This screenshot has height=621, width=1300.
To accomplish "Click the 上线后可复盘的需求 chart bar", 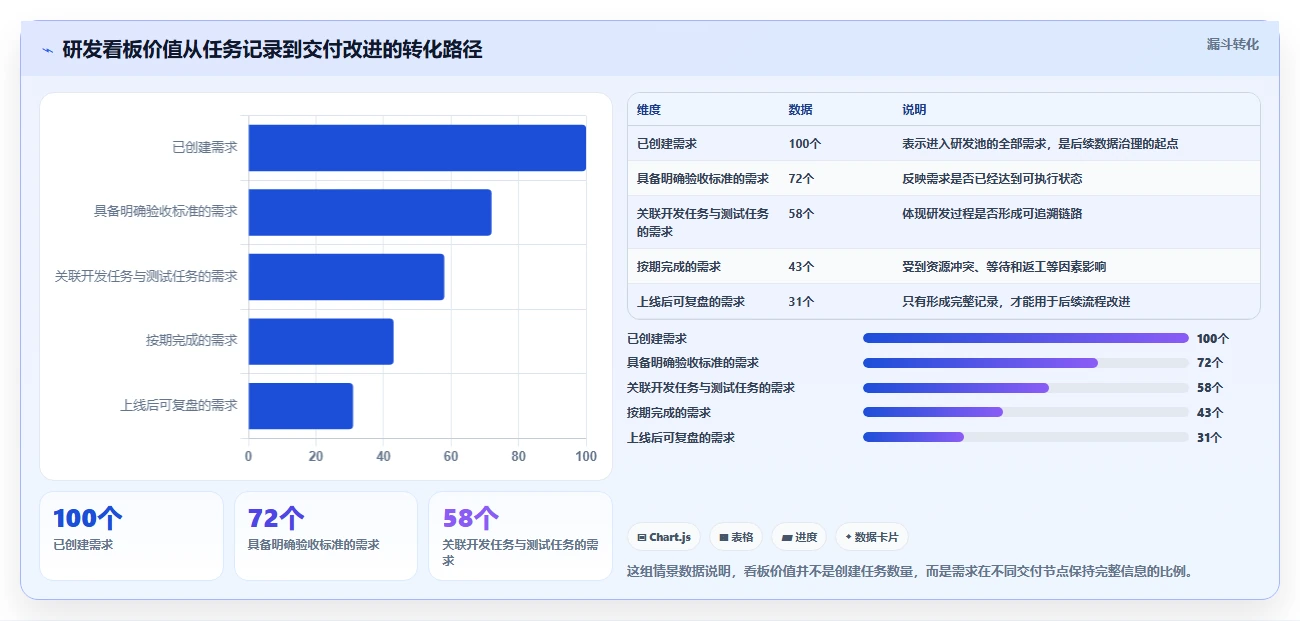I will 301,406.
